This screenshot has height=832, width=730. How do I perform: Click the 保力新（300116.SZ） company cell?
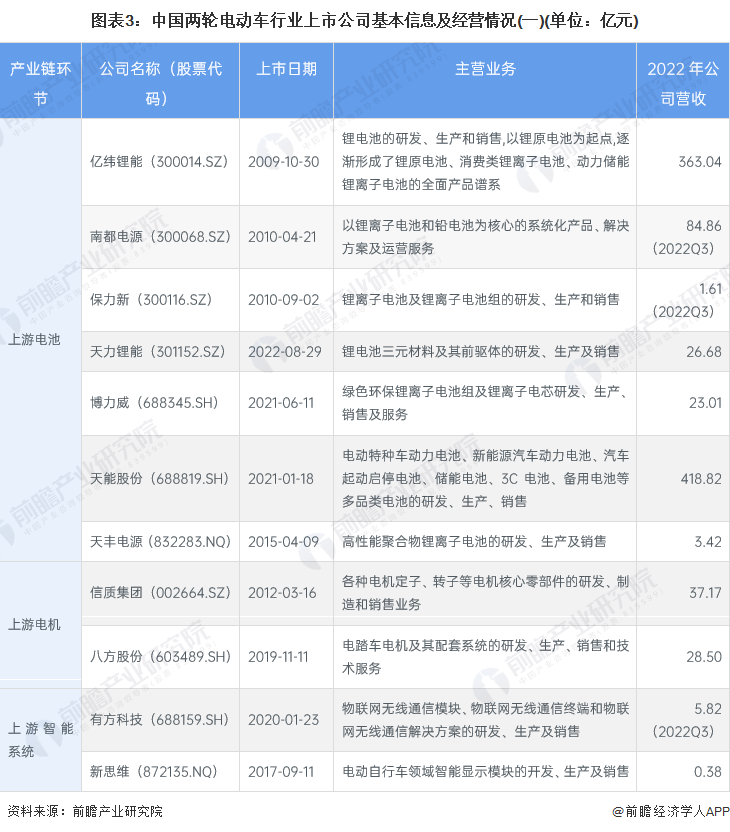(159, 299)
